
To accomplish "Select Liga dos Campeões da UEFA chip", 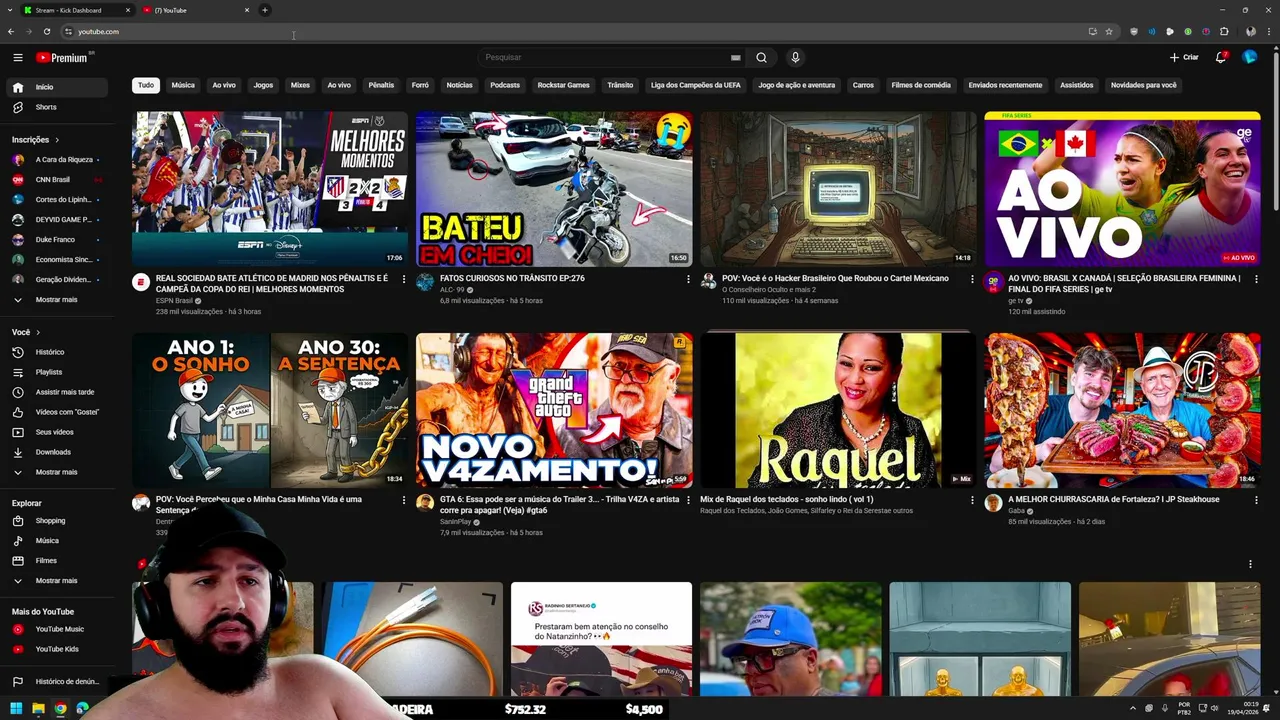I will pyautogui.click(x=696, y=85).
